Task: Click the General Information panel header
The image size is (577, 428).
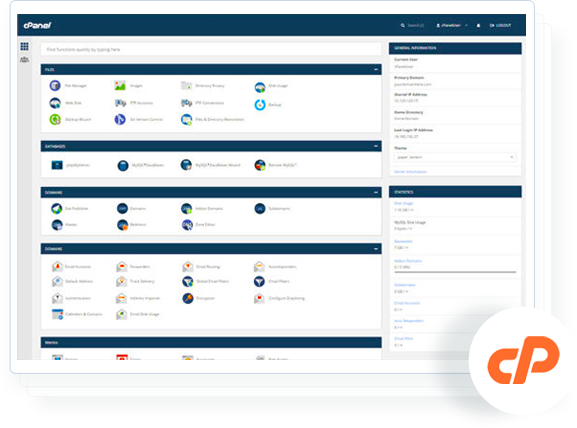Action: 455,48
